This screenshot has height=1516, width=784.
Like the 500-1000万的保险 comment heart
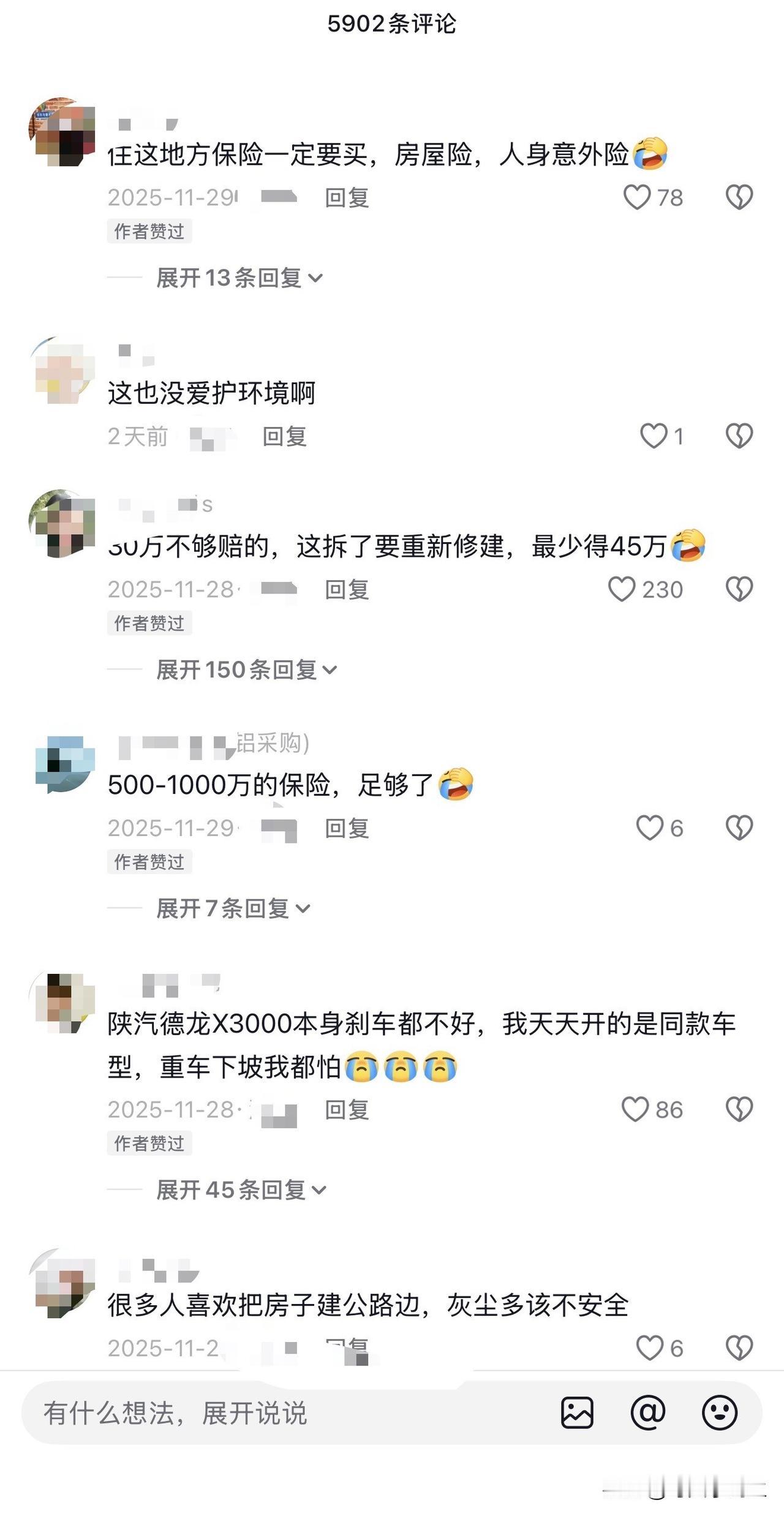pyautogui.click(x=650, y=828)
